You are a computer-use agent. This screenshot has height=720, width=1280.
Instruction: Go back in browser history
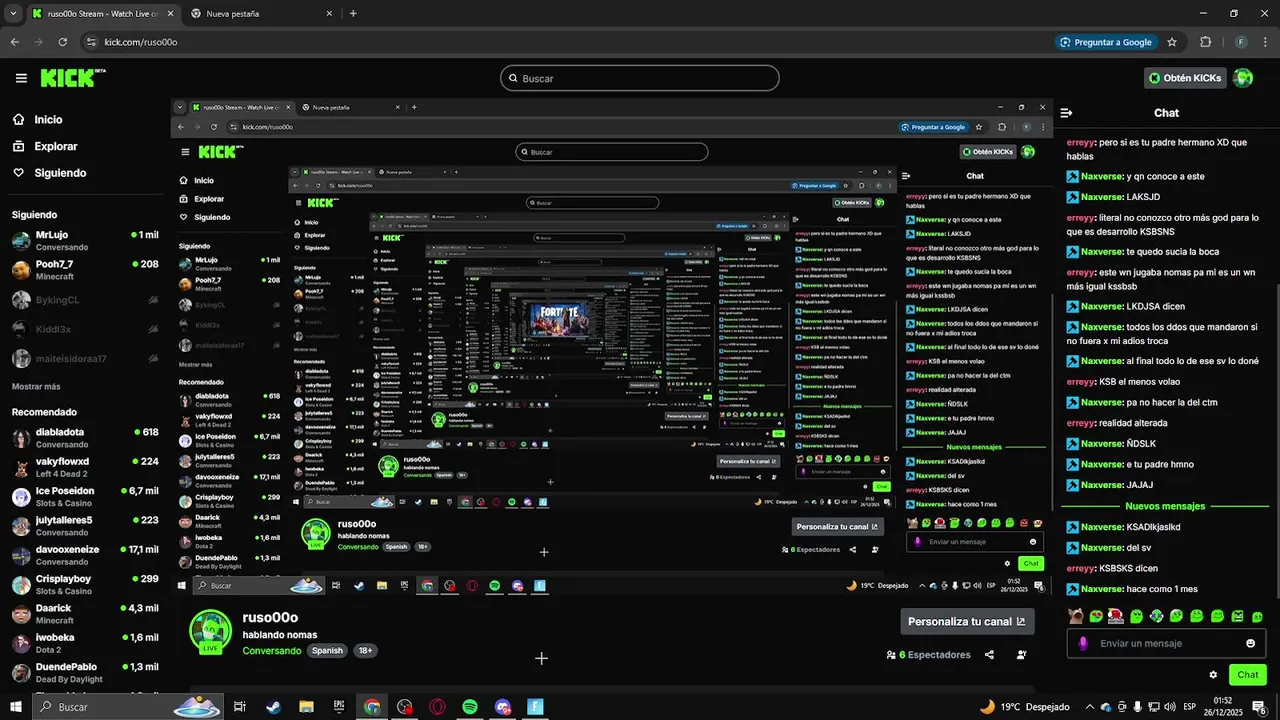[14, 42]
